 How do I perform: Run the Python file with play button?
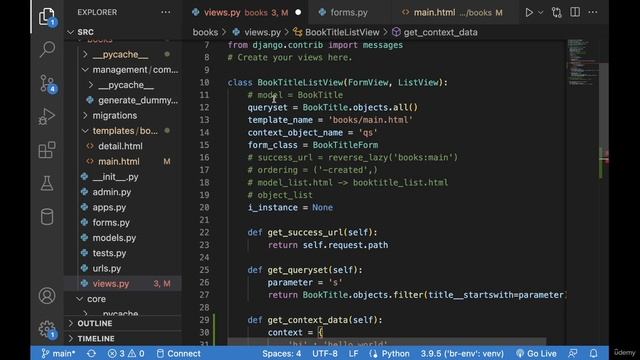(x=529, y=13)
